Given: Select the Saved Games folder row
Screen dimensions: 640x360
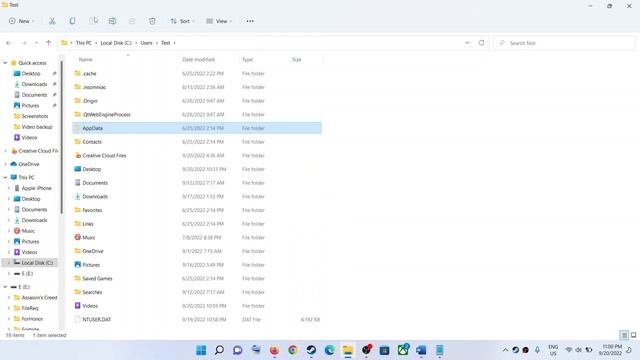Looking at the screenshot, I should (x=197, y=278).
